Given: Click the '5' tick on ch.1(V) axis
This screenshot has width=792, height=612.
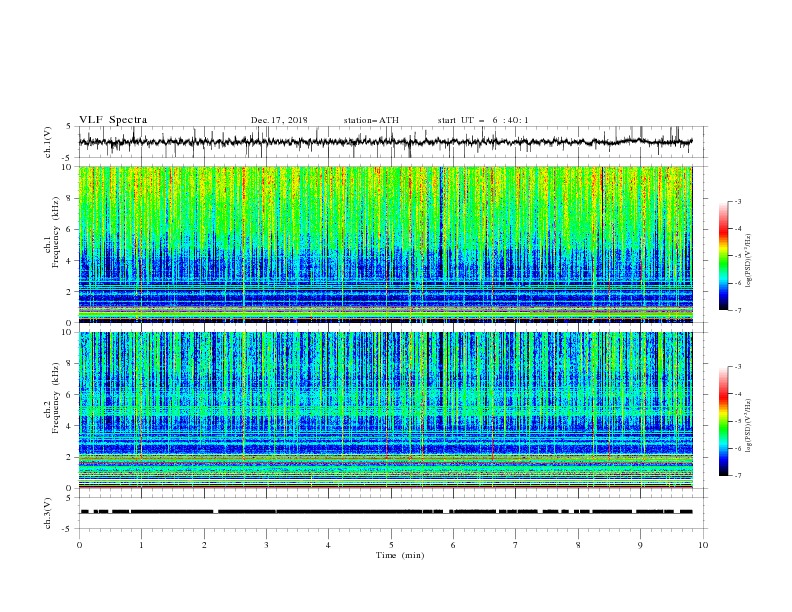Looking at the screenshot, I should 69,127.
